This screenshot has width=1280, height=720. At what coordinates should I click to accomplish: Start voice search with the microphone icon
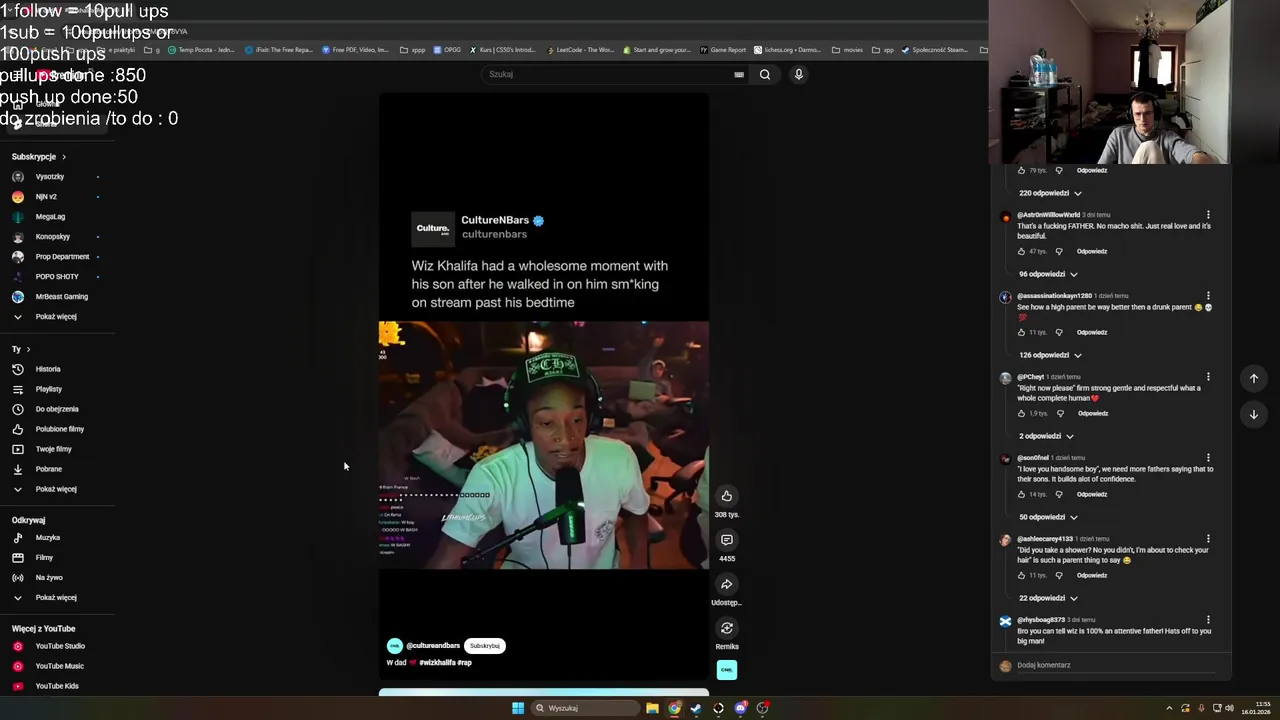point(799,74)
